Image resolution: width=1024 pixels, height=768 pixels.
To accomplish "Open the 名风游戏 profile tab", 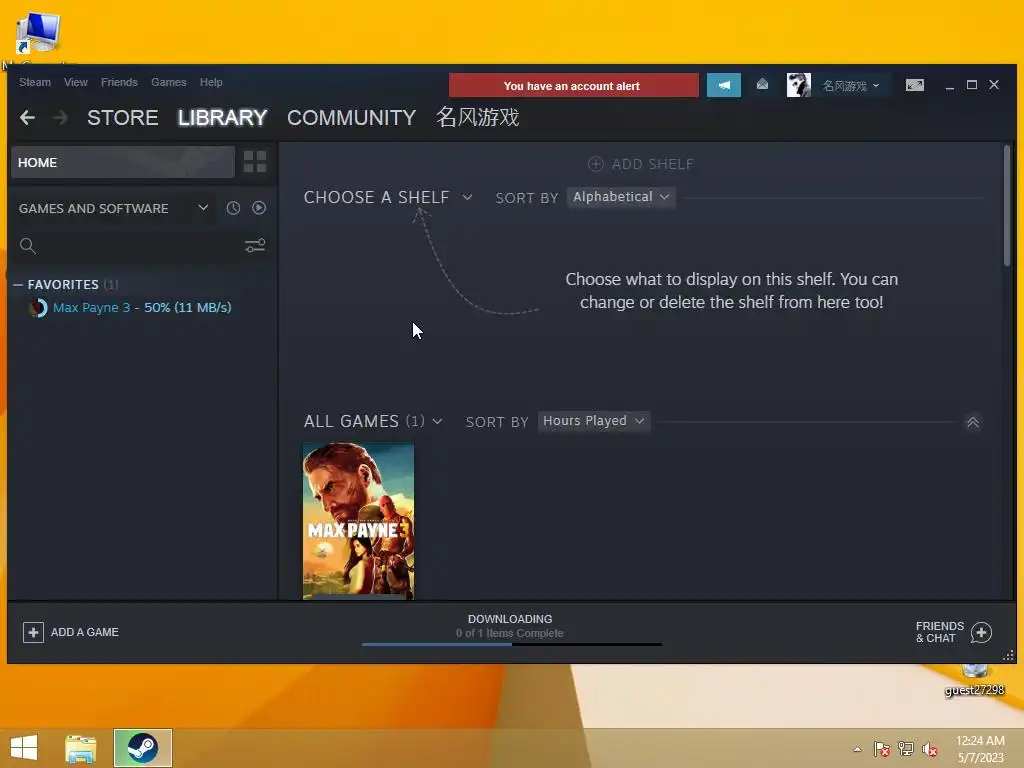I will point(477,118).
